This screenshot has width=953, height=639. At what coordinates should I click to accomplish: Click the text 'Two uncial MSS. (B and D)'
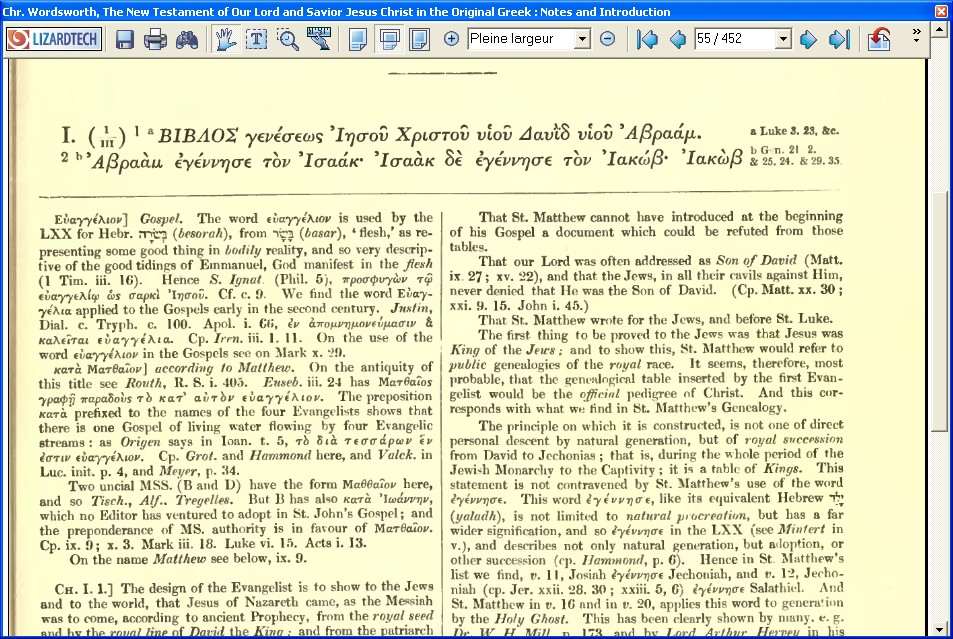click(154, 486)
